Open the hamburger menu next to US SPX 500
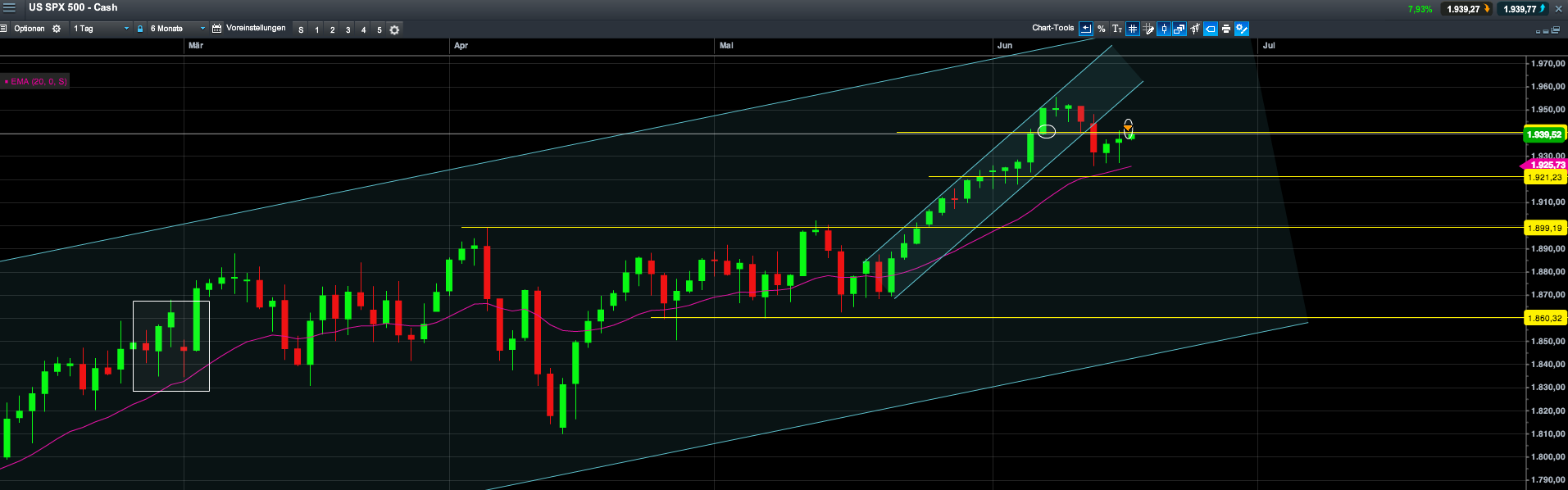The width and height of the screenshot is (1568, 490). (x=9, y=7)
